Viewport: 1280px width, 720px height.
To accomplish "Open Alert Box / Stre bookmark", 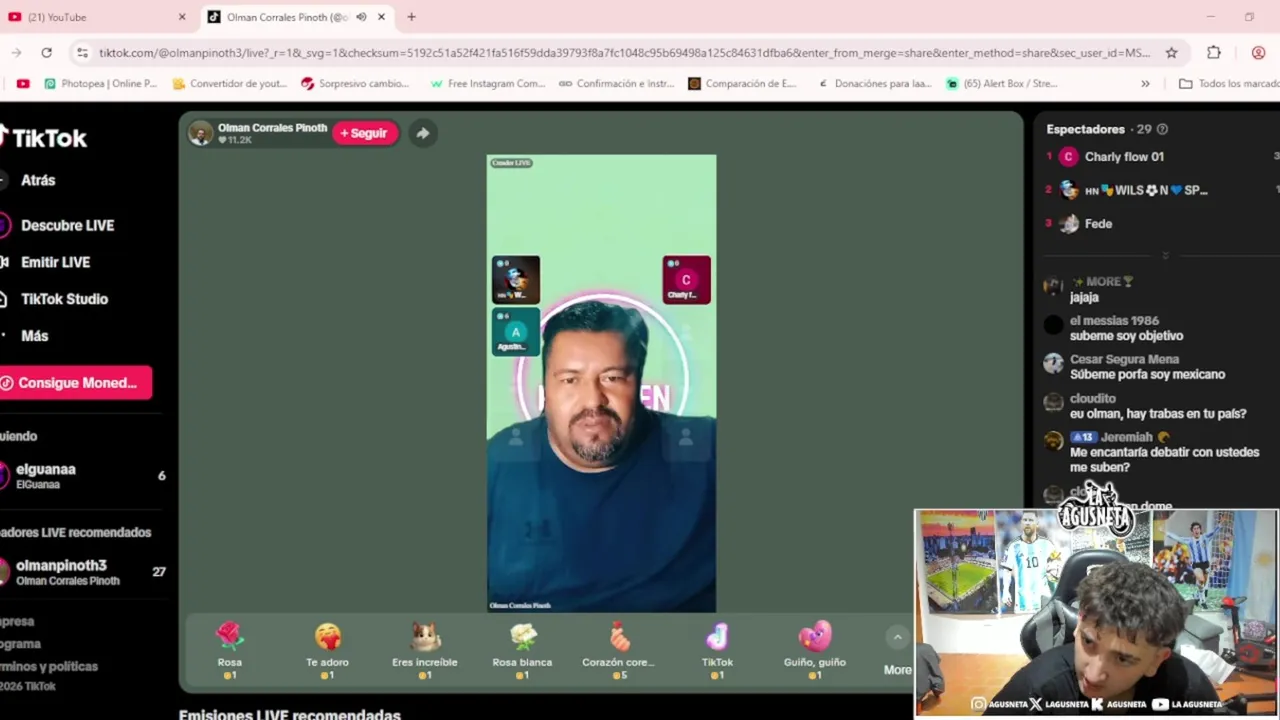I will pos(1002,84).
